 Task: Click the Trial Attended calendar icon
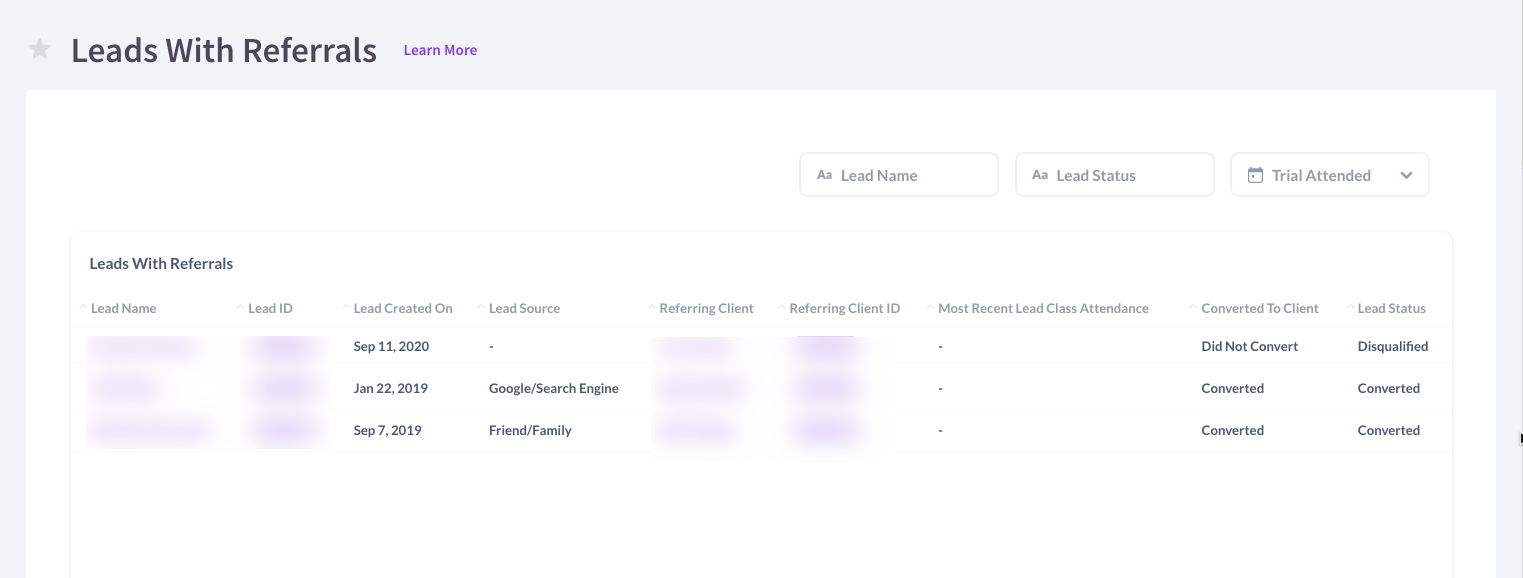(x=1255, y=175)
